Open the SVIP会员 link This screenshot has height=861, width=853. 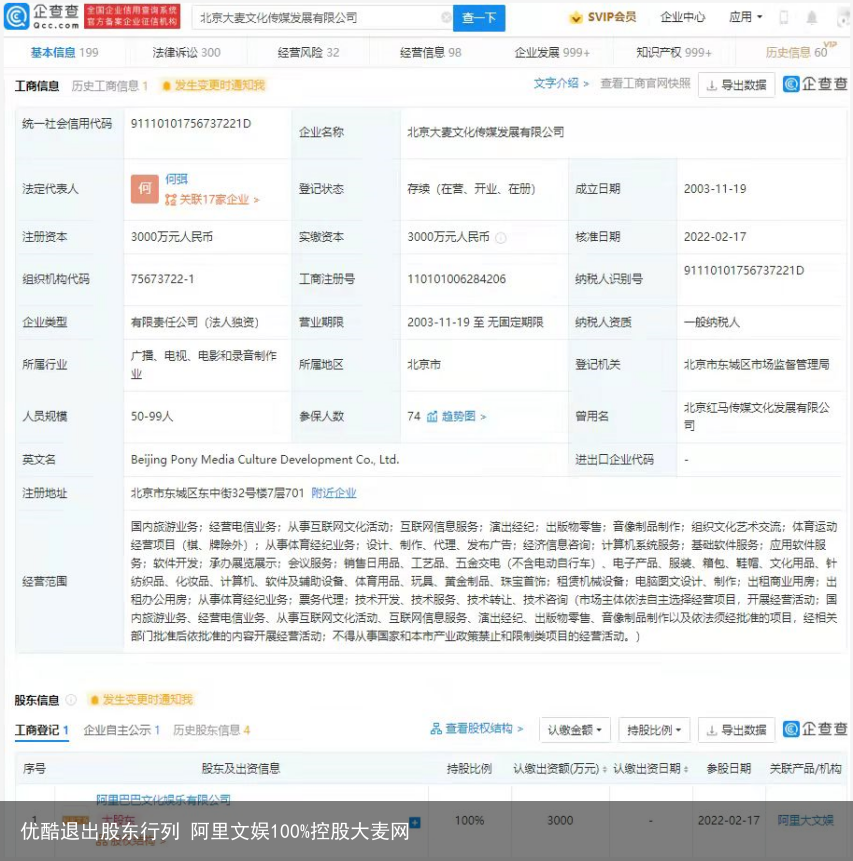612,17
